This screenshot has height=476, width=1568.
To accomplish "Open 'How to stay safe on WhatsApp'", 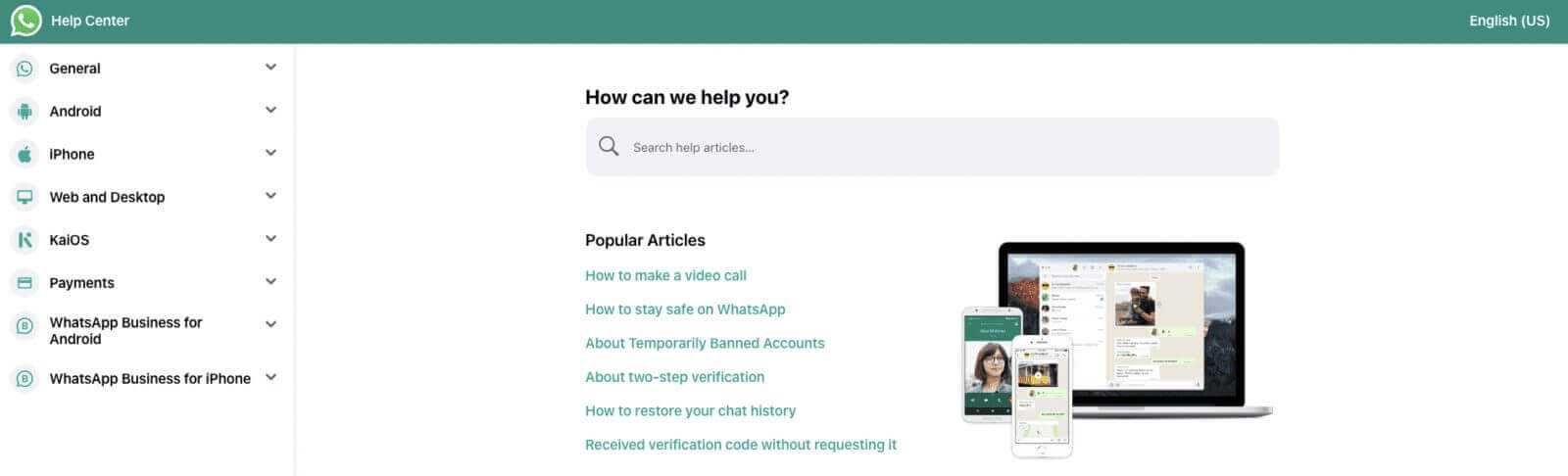I will pos(685,309).
